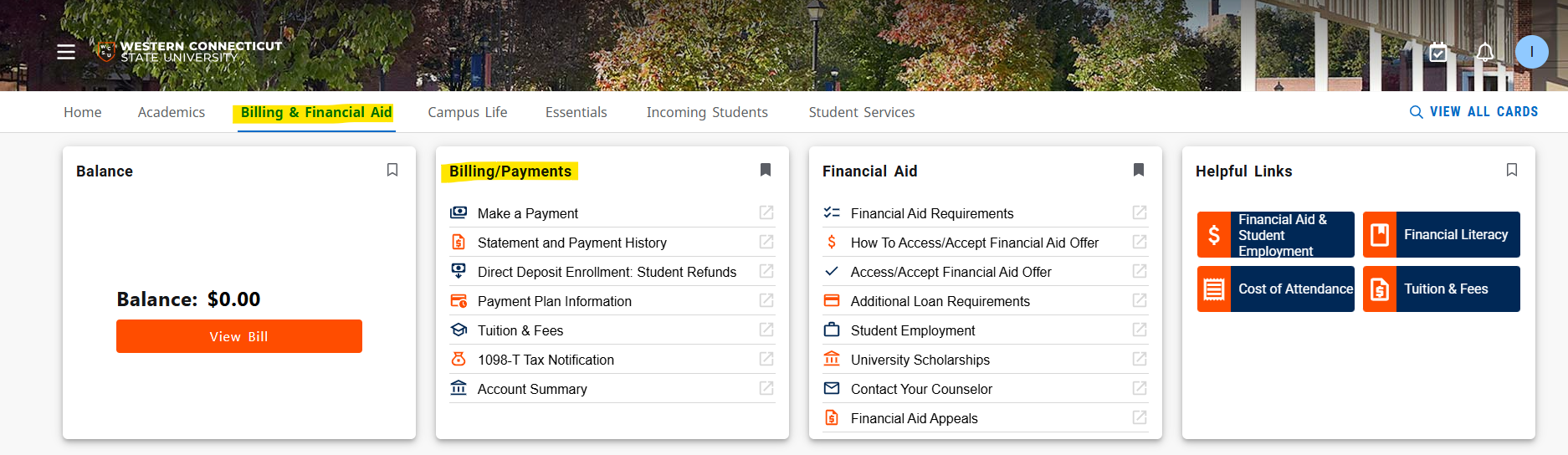Select the Cost of Attendance tile

1276,289
